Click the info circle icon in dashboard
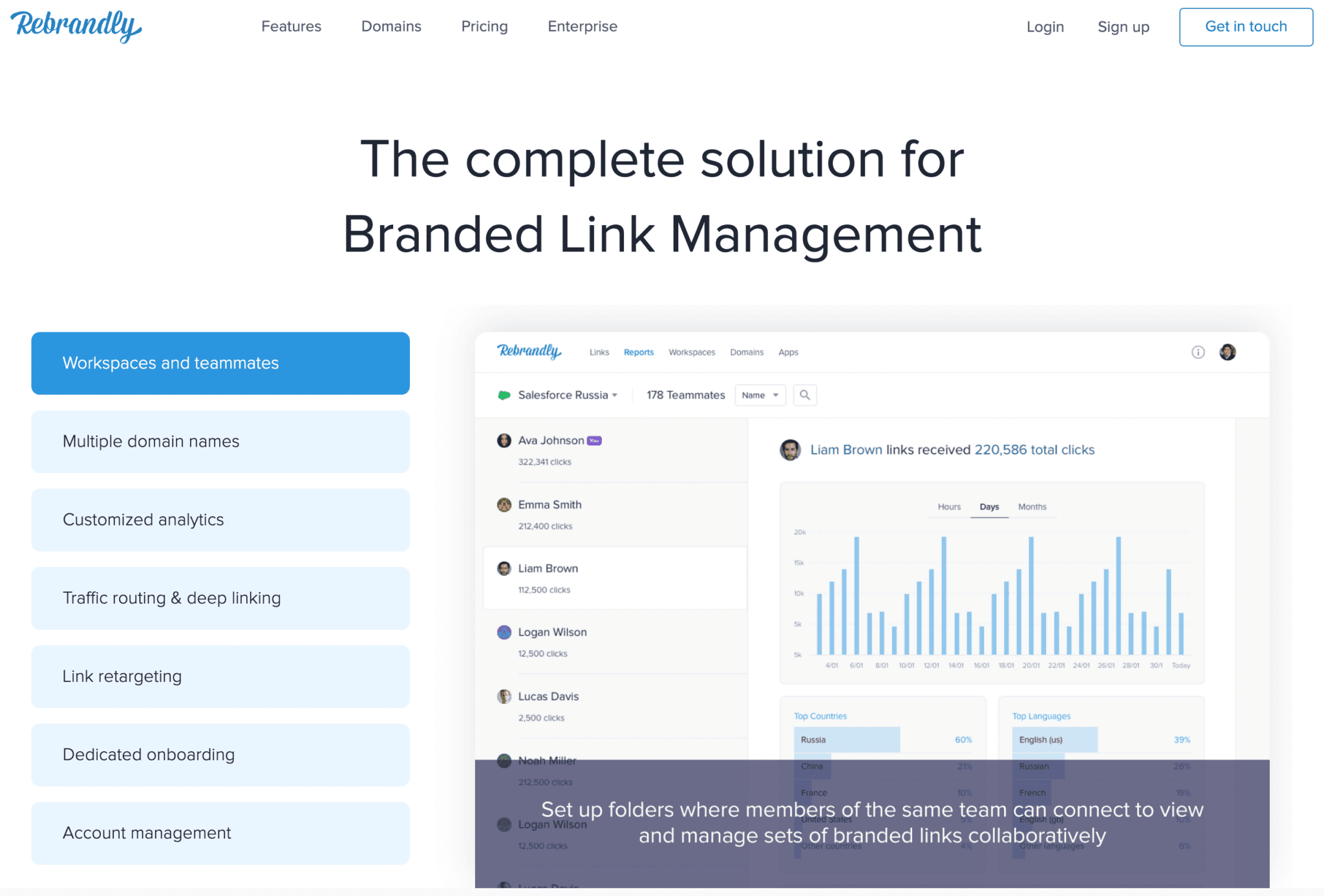 coord(1198,352)
